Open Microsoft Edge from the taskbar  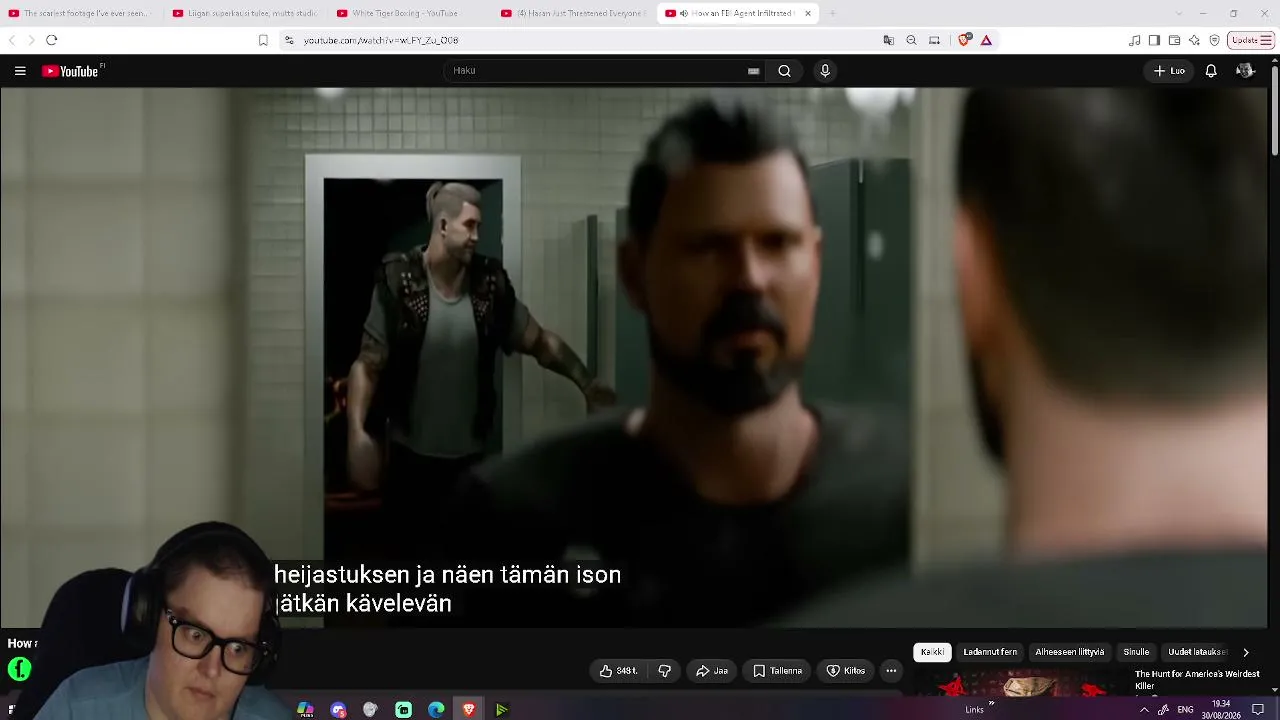[x=436, y=710]
